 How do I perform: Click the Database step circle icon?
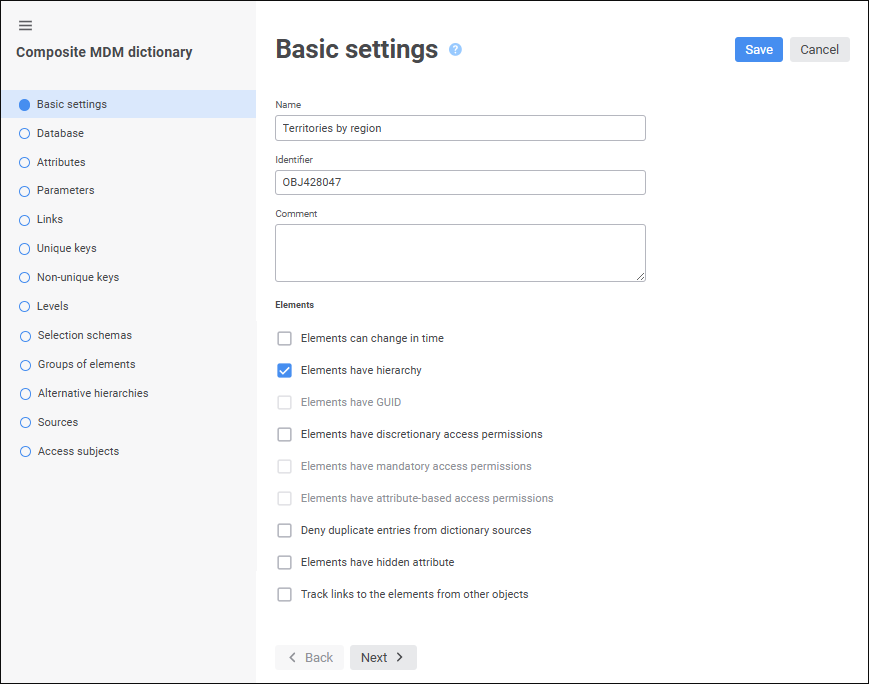coord(25,133)
